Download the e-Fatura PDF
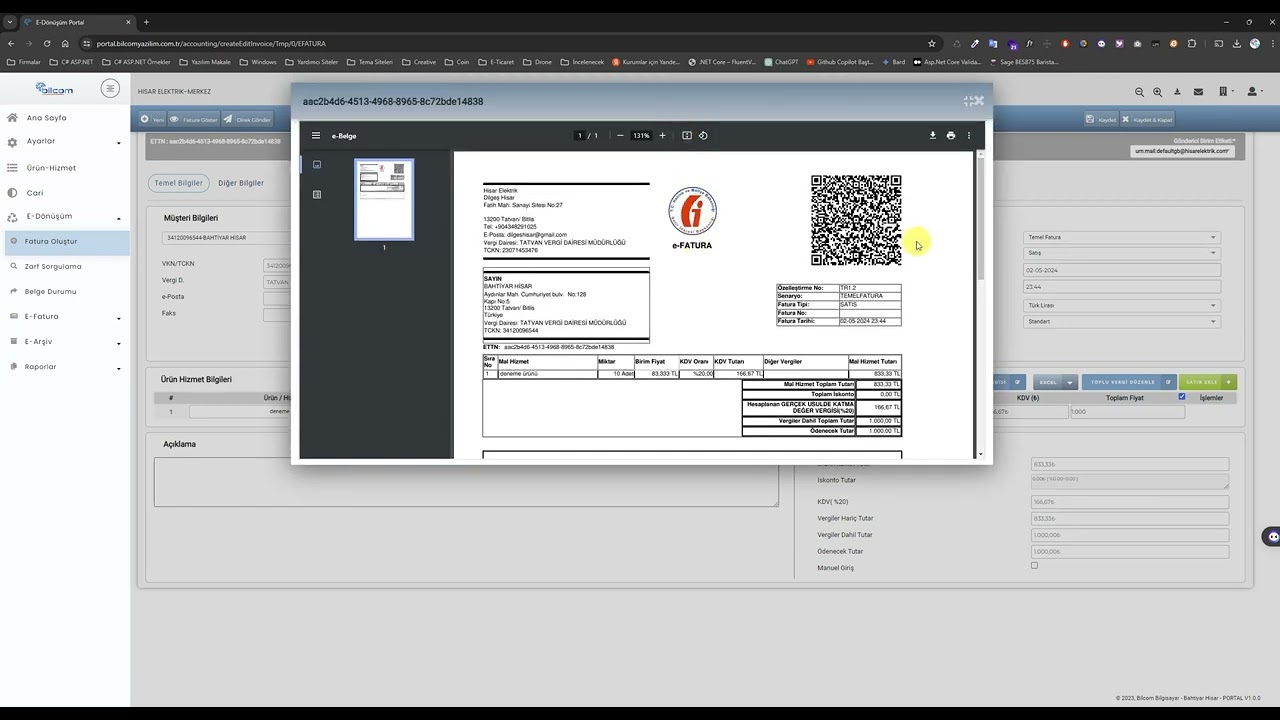 tap(933, 136)
